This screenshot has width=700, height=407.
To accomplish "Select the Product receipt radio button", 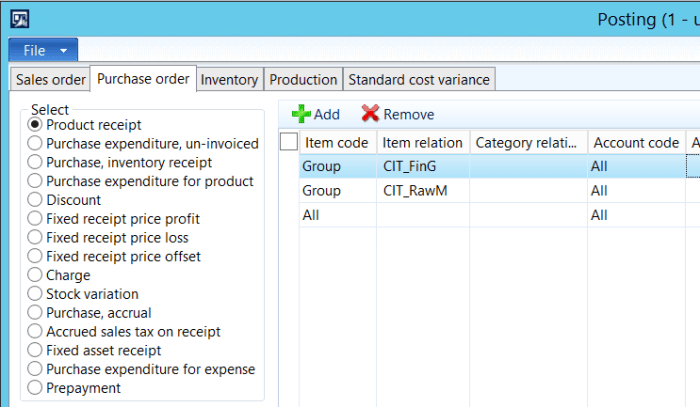I will coord(35,125).
